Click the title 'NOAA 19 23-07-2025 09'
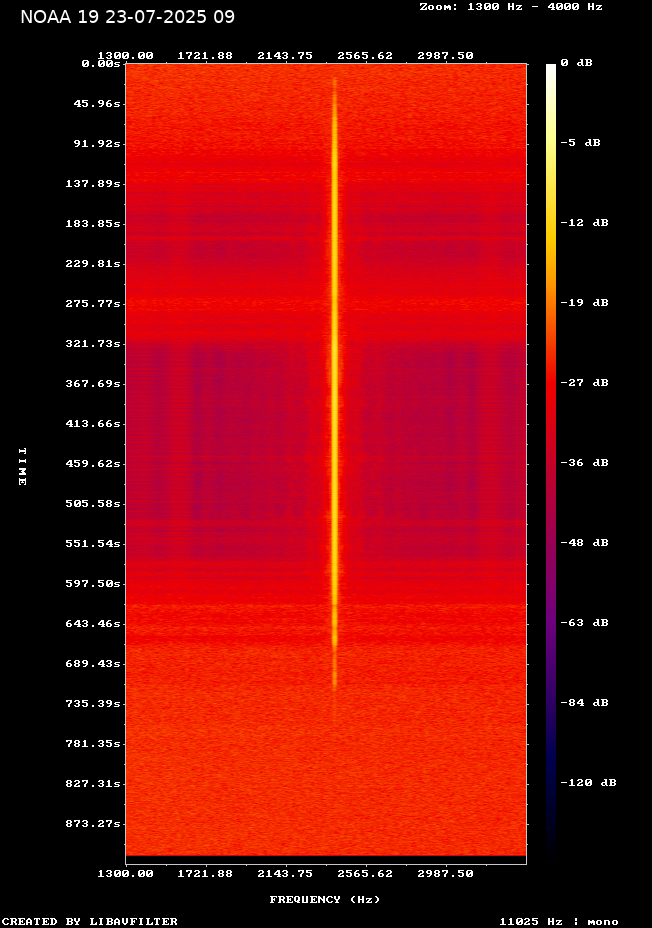The width and height of the screenshot is (652, 928). coord(127,17)
